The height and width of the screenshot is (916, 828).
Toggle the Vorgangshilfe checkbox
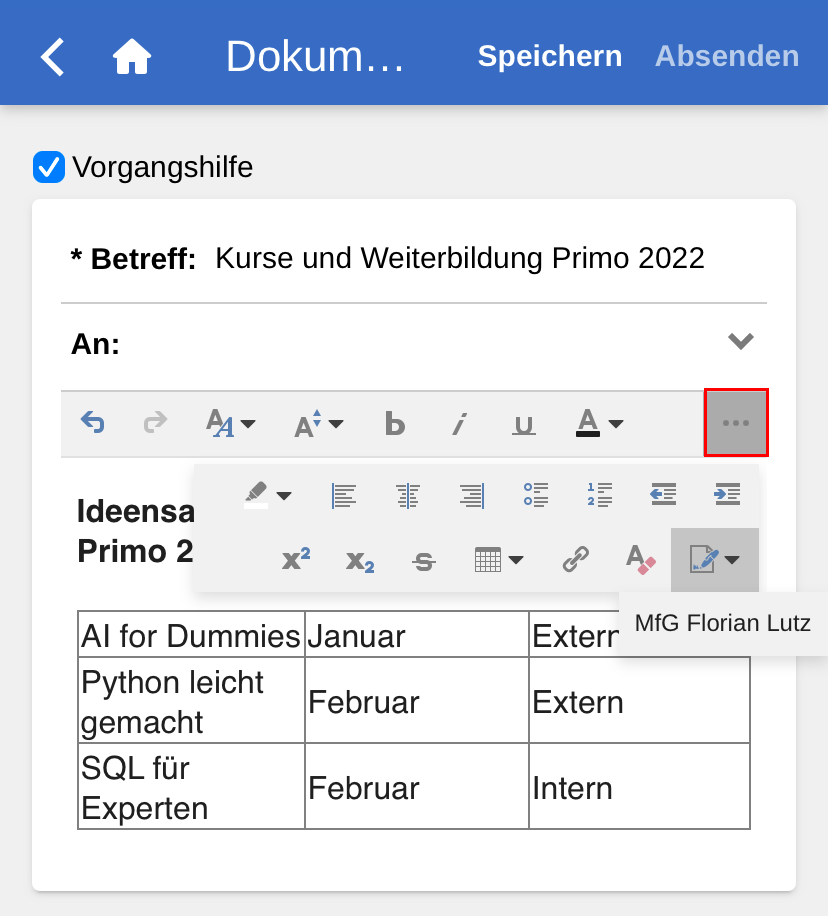coord(49,167)
